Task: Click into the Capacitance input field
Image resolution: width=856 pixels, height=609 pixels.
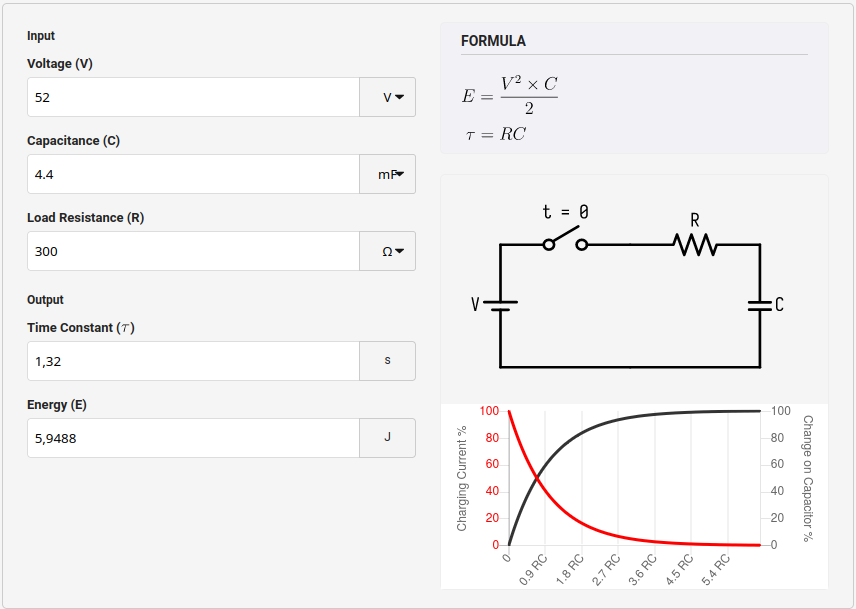Action: coord(193,175)
